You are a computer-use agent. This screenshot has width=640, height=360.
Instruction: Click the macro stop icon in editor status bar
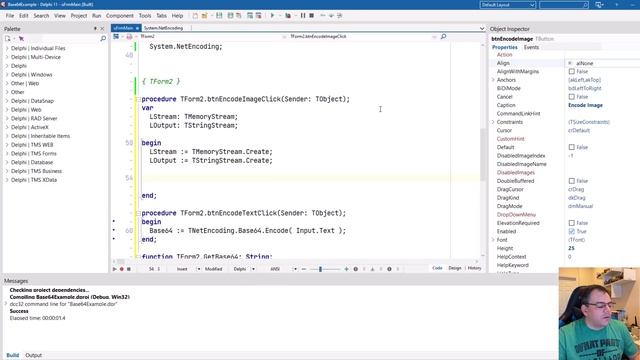click(129, 269)
